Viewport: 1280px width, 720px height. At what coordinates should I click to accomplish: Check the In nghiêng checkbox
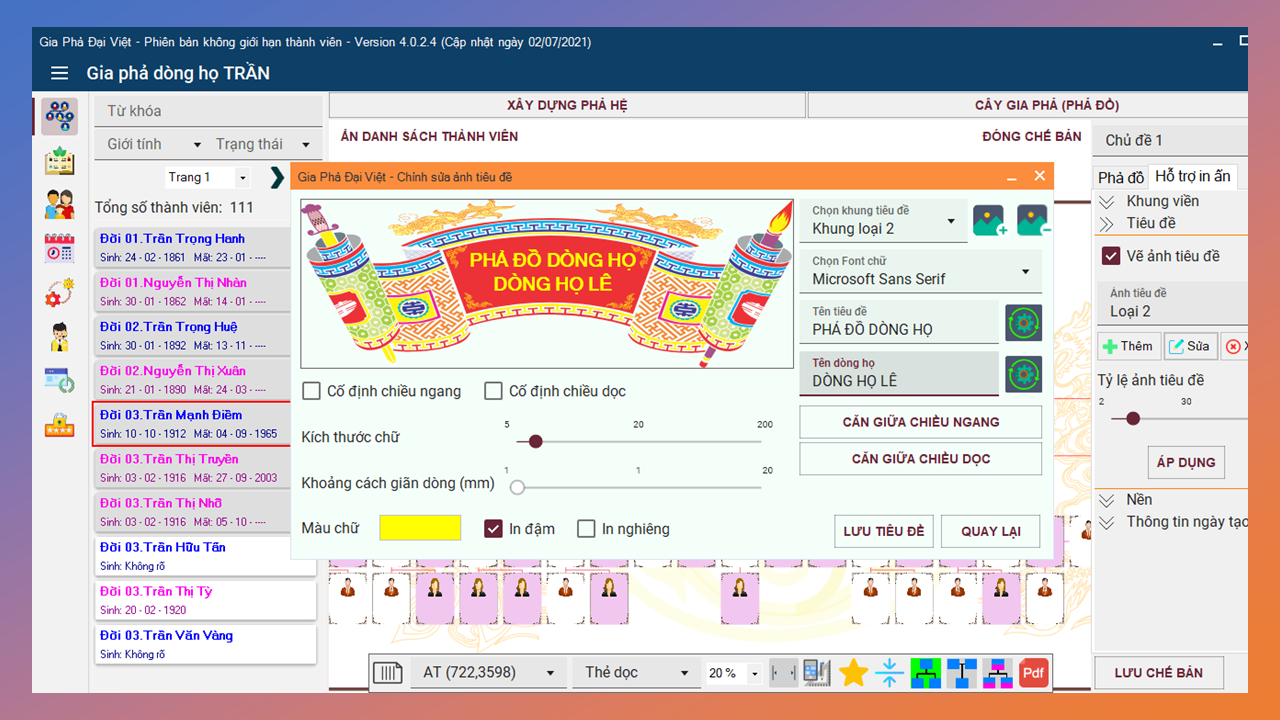pos(586,529)
